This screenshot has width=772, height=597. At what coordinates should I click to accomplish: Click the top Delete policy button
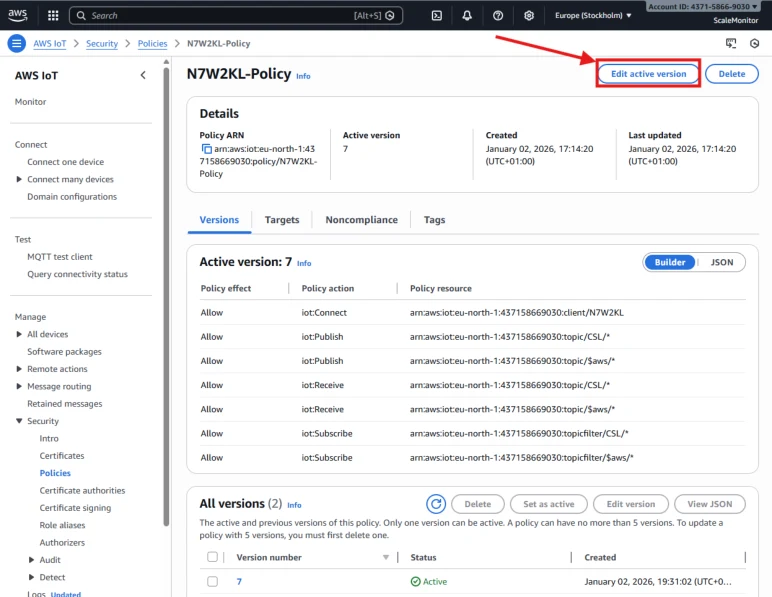(x=732, y=74)
